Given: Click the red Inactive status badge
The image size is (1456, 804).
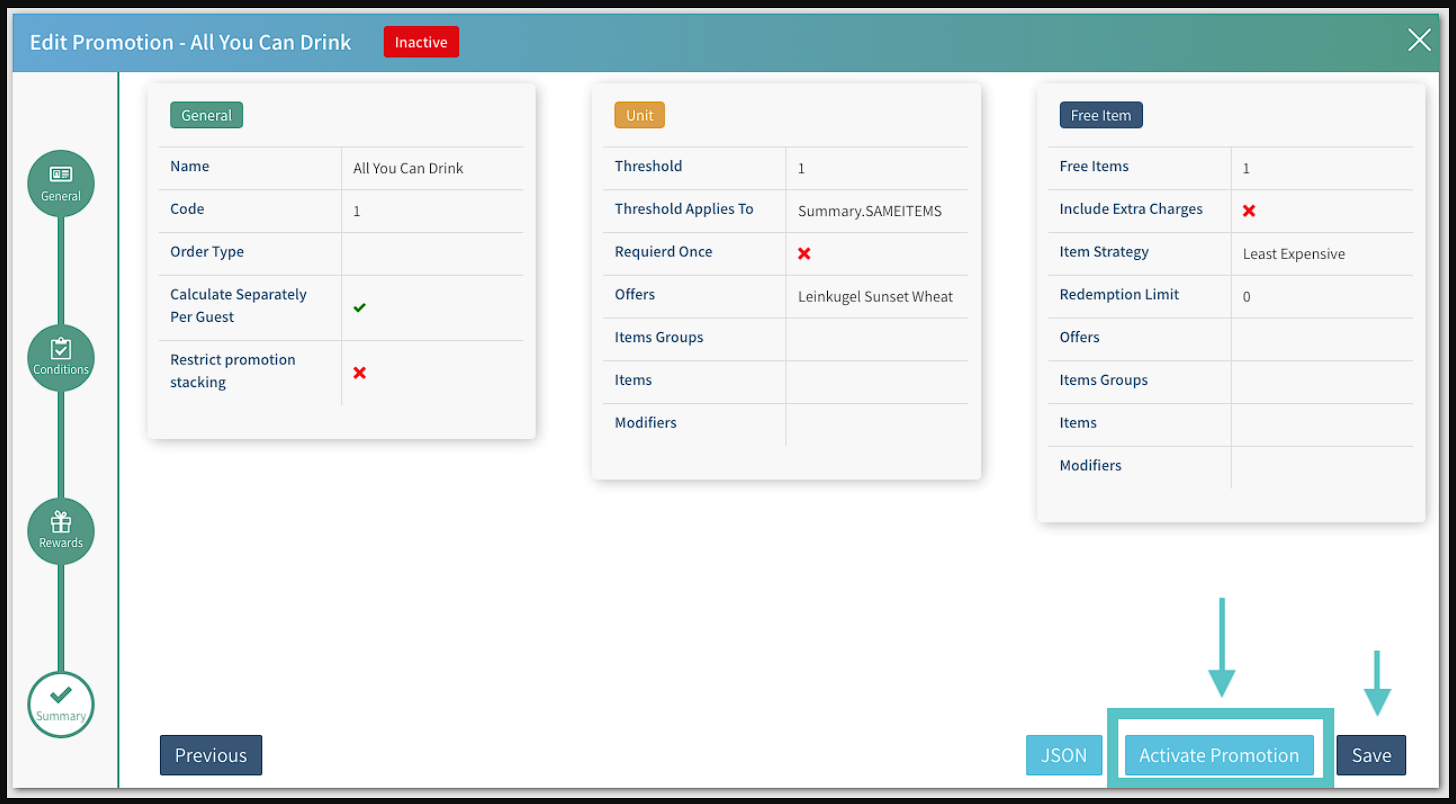Looking at the screenshot, I should tap(421, 42).
